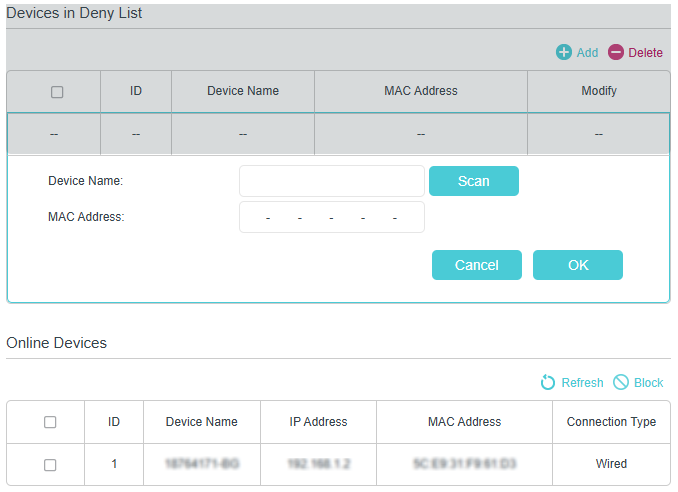The width and height of the screenshot is (678, 492).
Task: Click the Block circle-slash icon
Action: coord(621,382)
